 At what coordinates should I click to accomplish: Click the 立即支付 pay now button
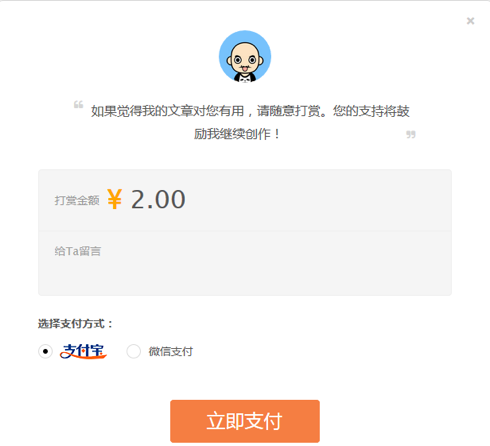click(x=245, y=421)
